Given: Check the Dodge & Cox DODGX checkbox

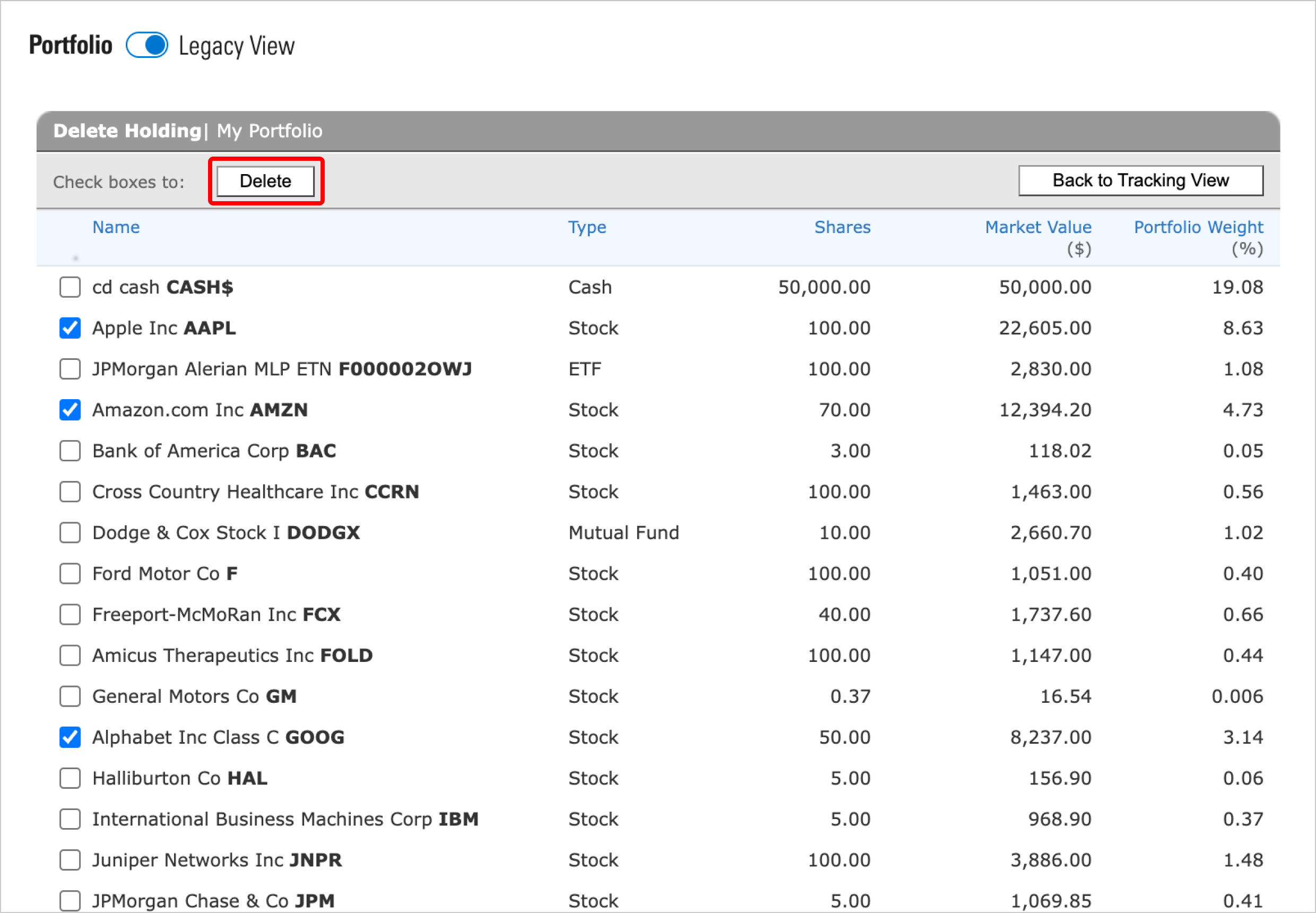Looking at the screenshot, I should (x=70, y=532).
